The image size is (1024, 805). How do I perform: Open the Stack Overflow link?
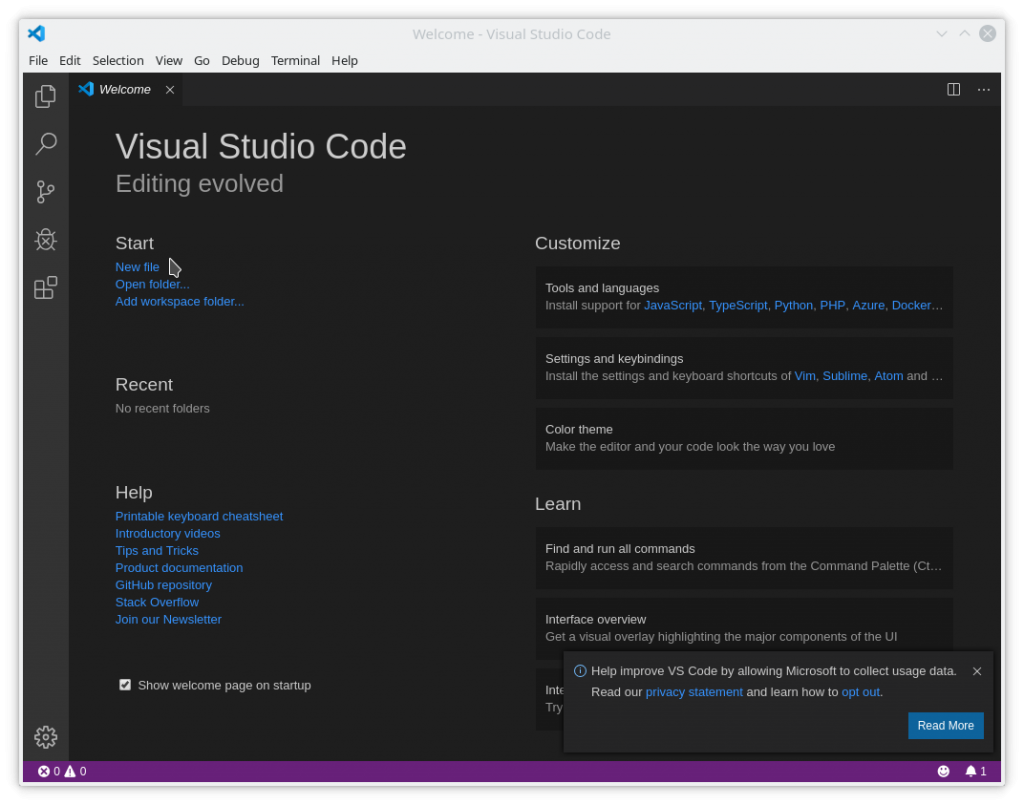[157, 602]
